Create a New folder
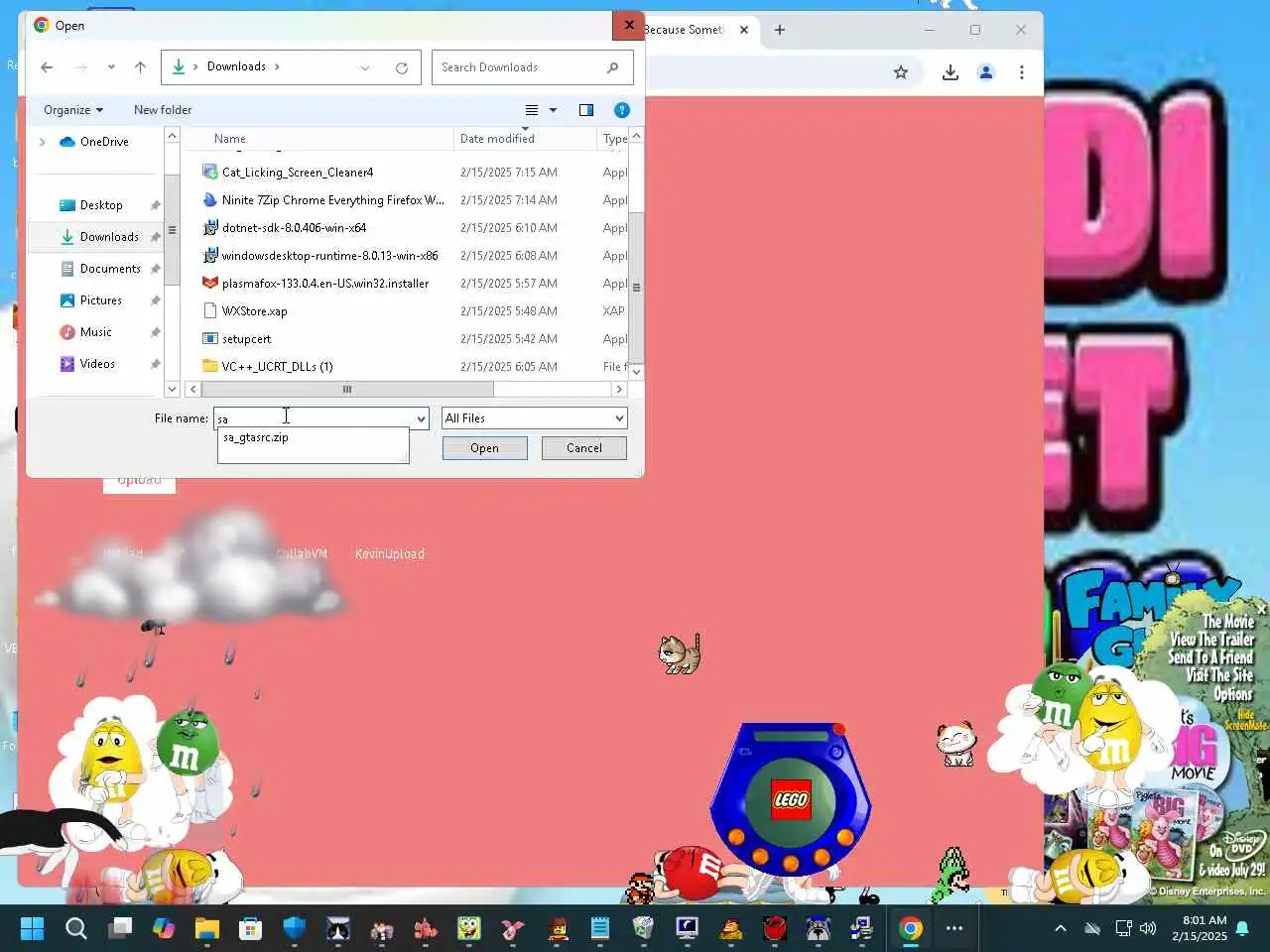The width and height of the screenshot is (1270, 952). [163, 110]
